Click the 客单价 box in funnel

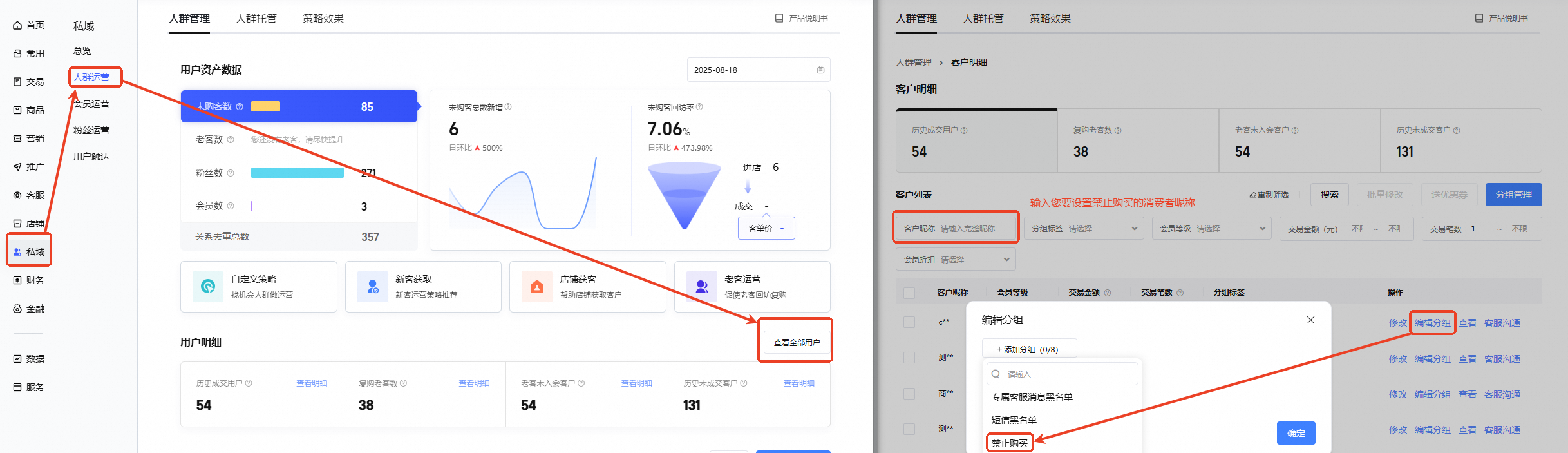[766, 228]
